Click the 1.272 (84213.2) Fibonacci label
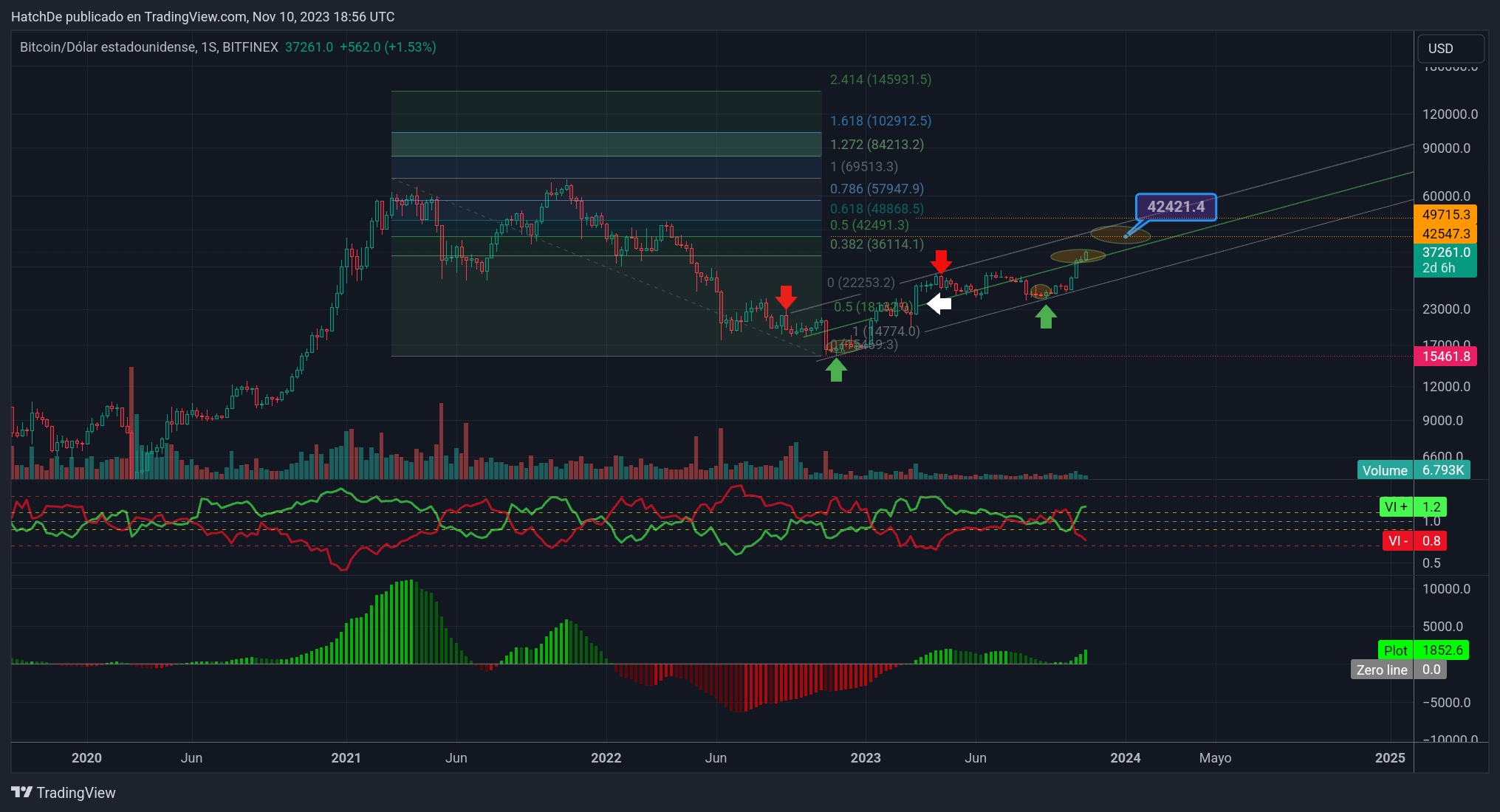Screen dimensions: 1500x812 (x=877, y=144)
